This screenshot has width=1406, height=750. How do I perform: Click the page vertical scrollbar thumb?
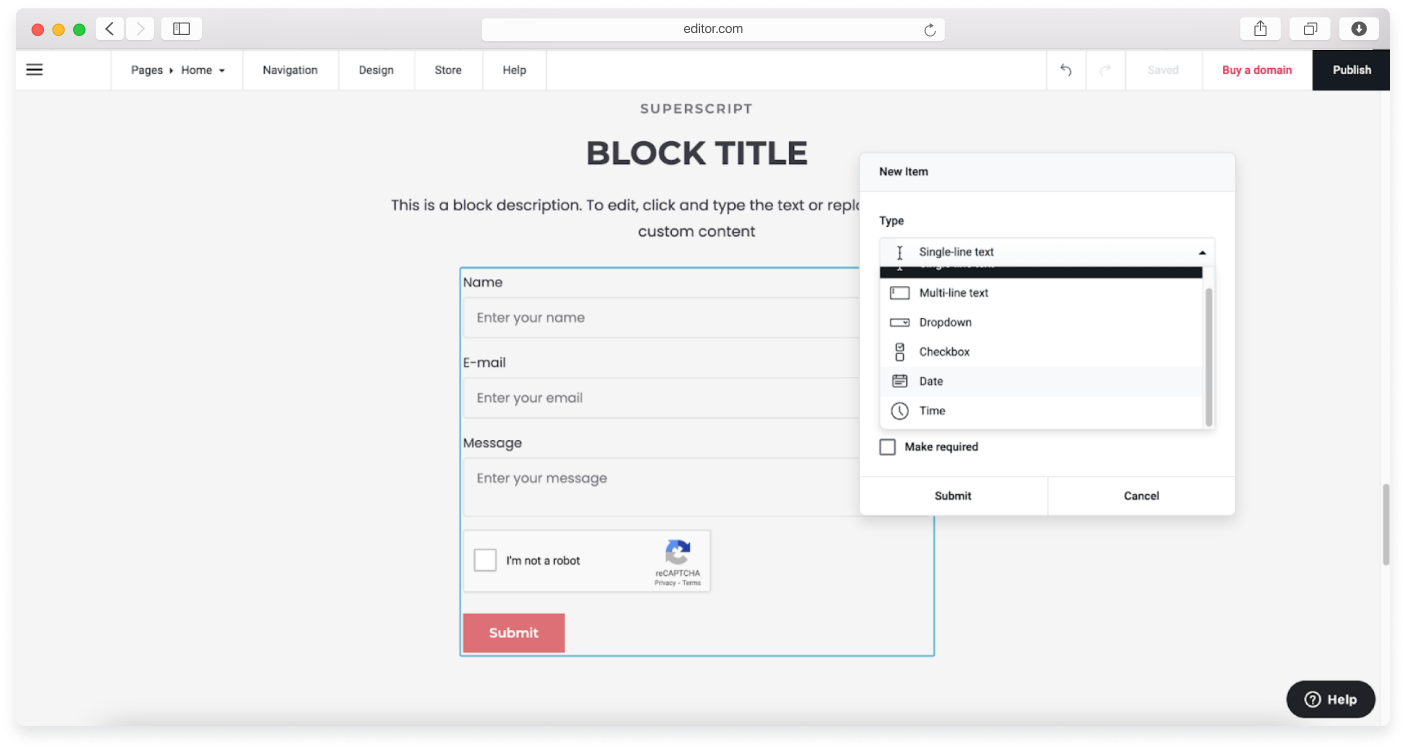[1386, 525]
